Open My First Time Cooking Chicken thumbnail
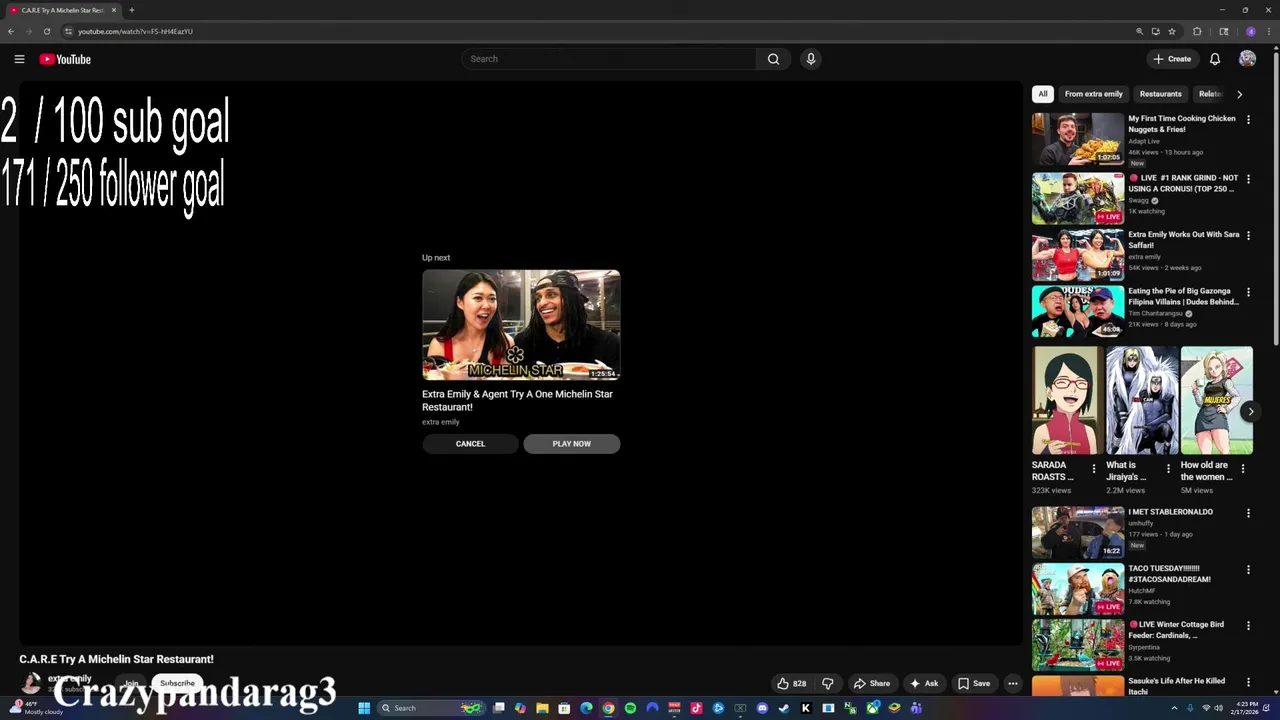This screenshot has width=1280, height=720. point(1078,139)
